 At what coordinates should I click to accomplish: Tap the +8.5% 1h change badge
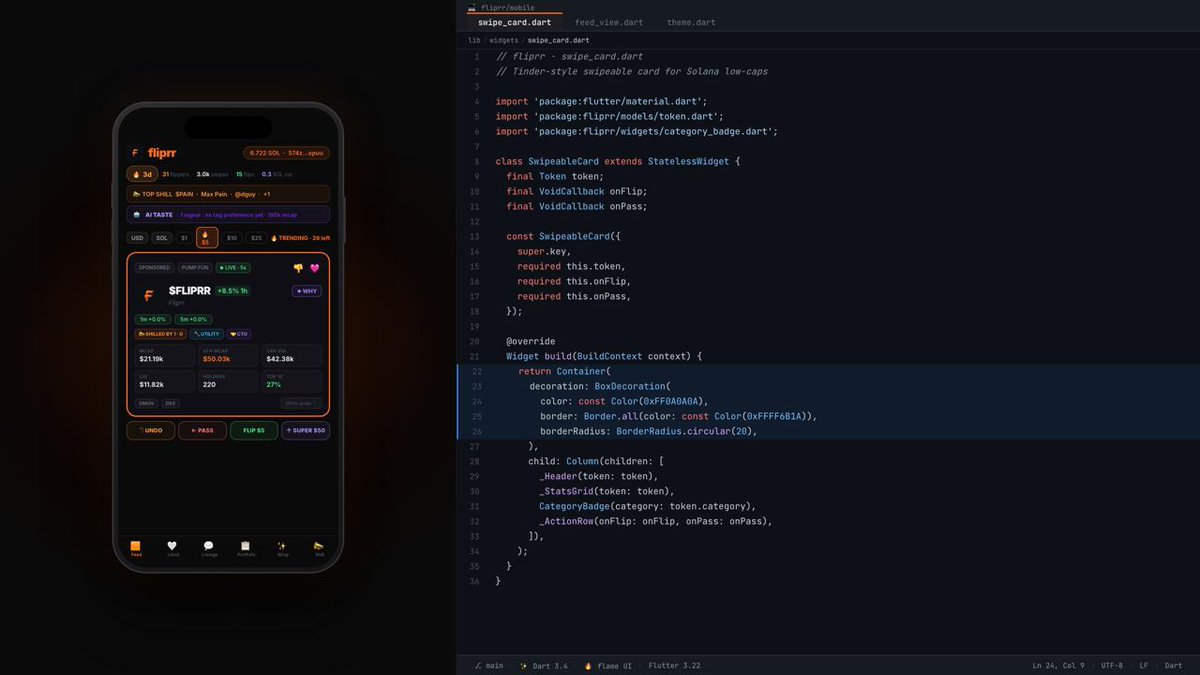point(233,291)
